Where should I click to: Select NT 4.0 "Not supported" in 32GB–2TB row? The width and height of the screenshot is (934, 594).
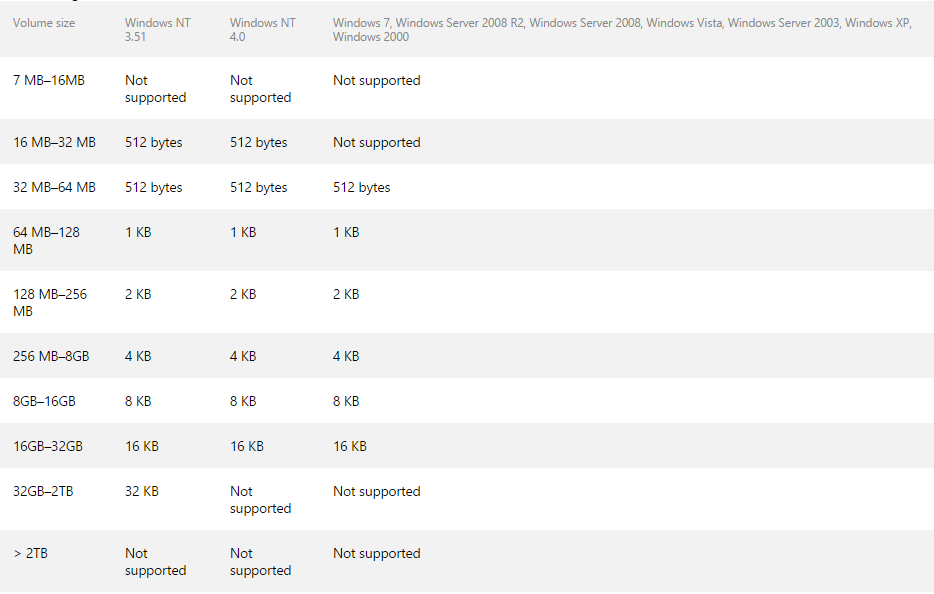(x=260, y=500)
